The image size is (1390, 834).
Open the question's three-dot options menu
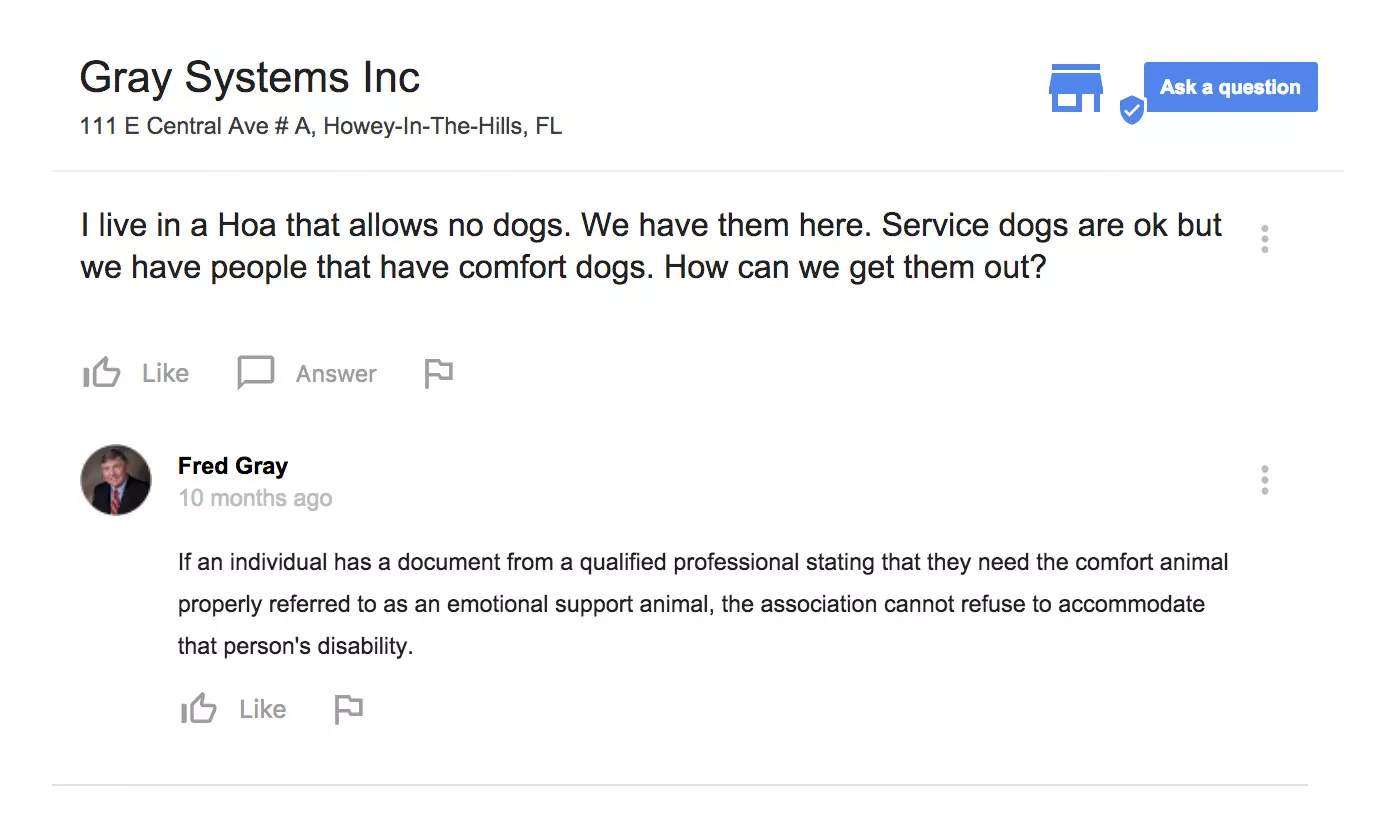tap(1265, 239)
